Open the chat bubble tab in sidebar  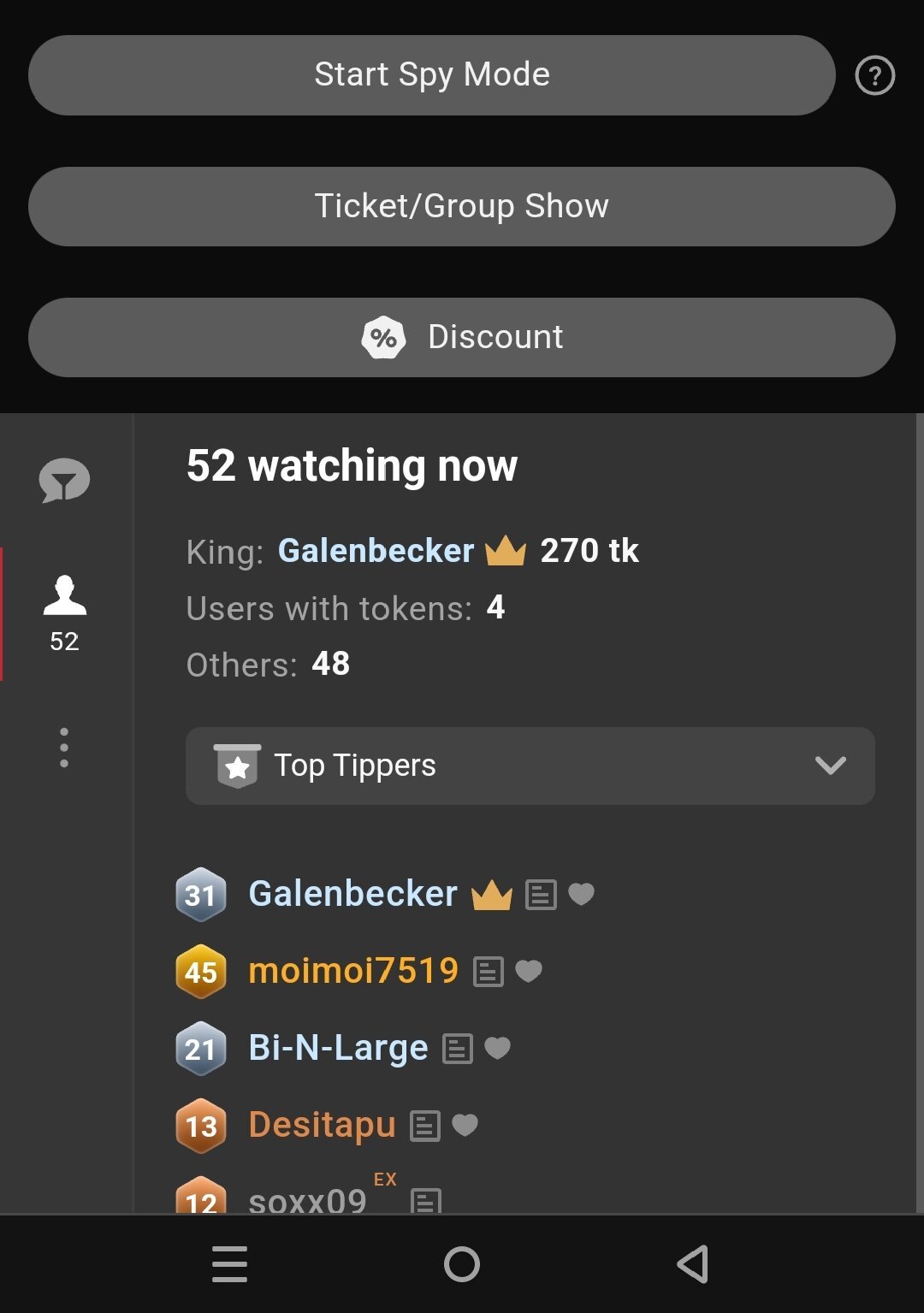[64, 481]
